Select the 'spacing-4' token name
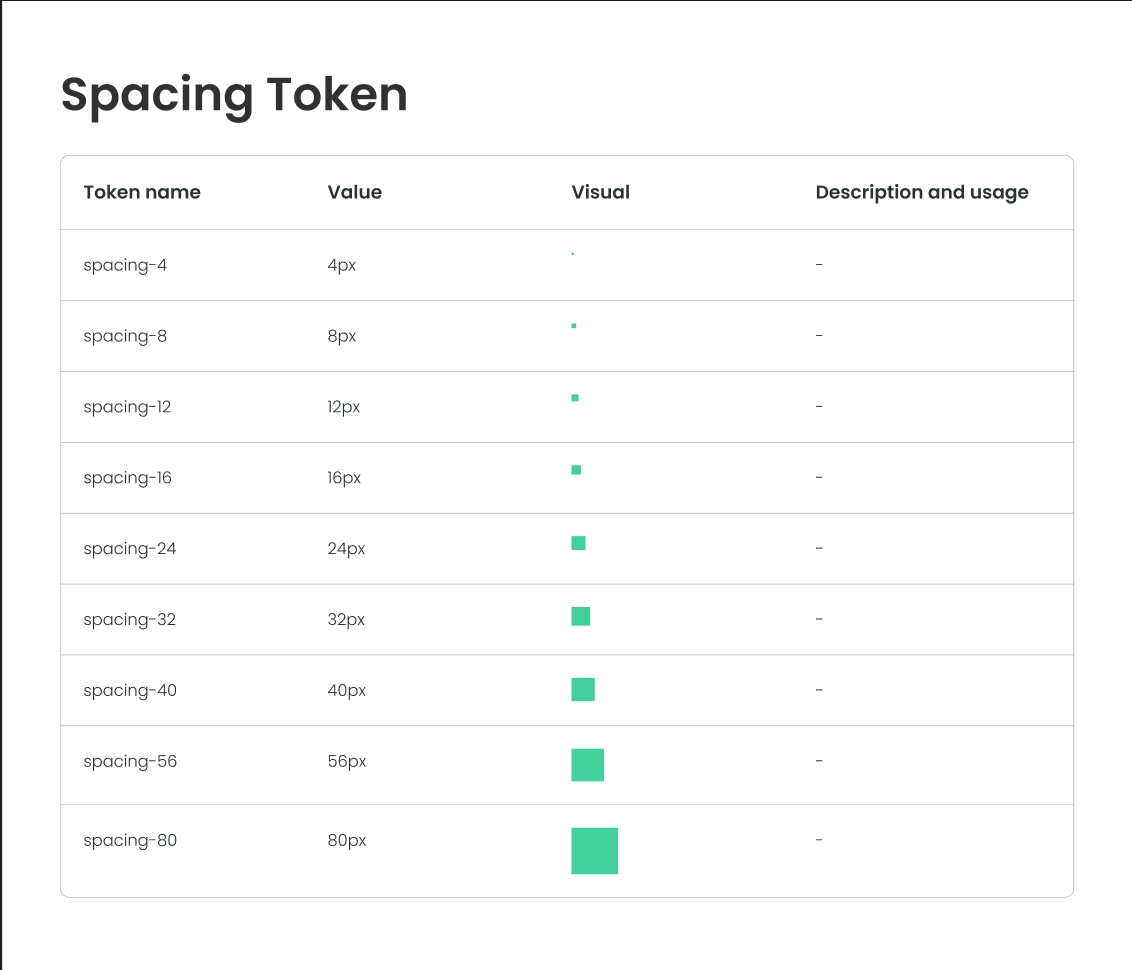This screenshot has height=970, width=1132. [x=125, y=266]
